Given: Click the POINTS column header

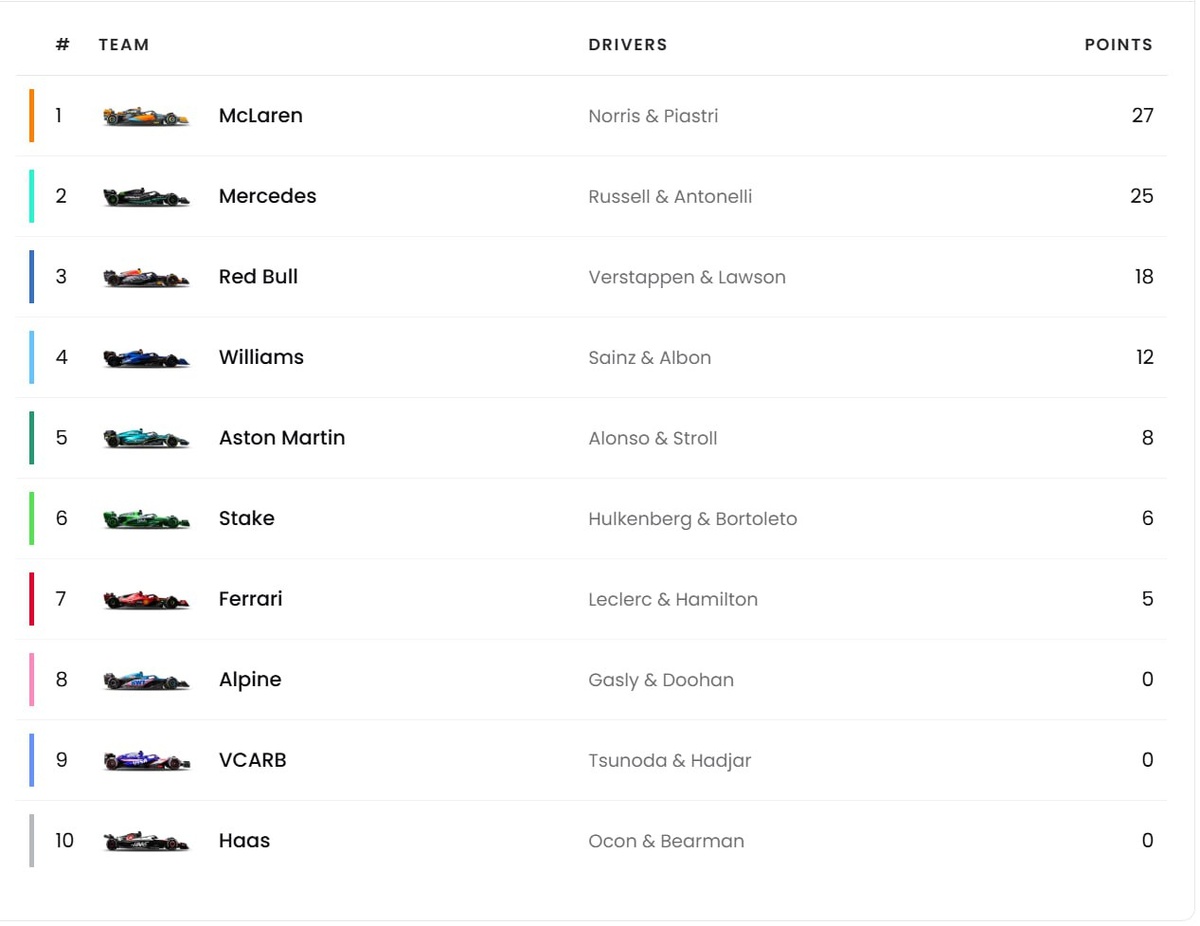Looking at the screenshot, I should pyautogui.click(x=1119, y=45).
